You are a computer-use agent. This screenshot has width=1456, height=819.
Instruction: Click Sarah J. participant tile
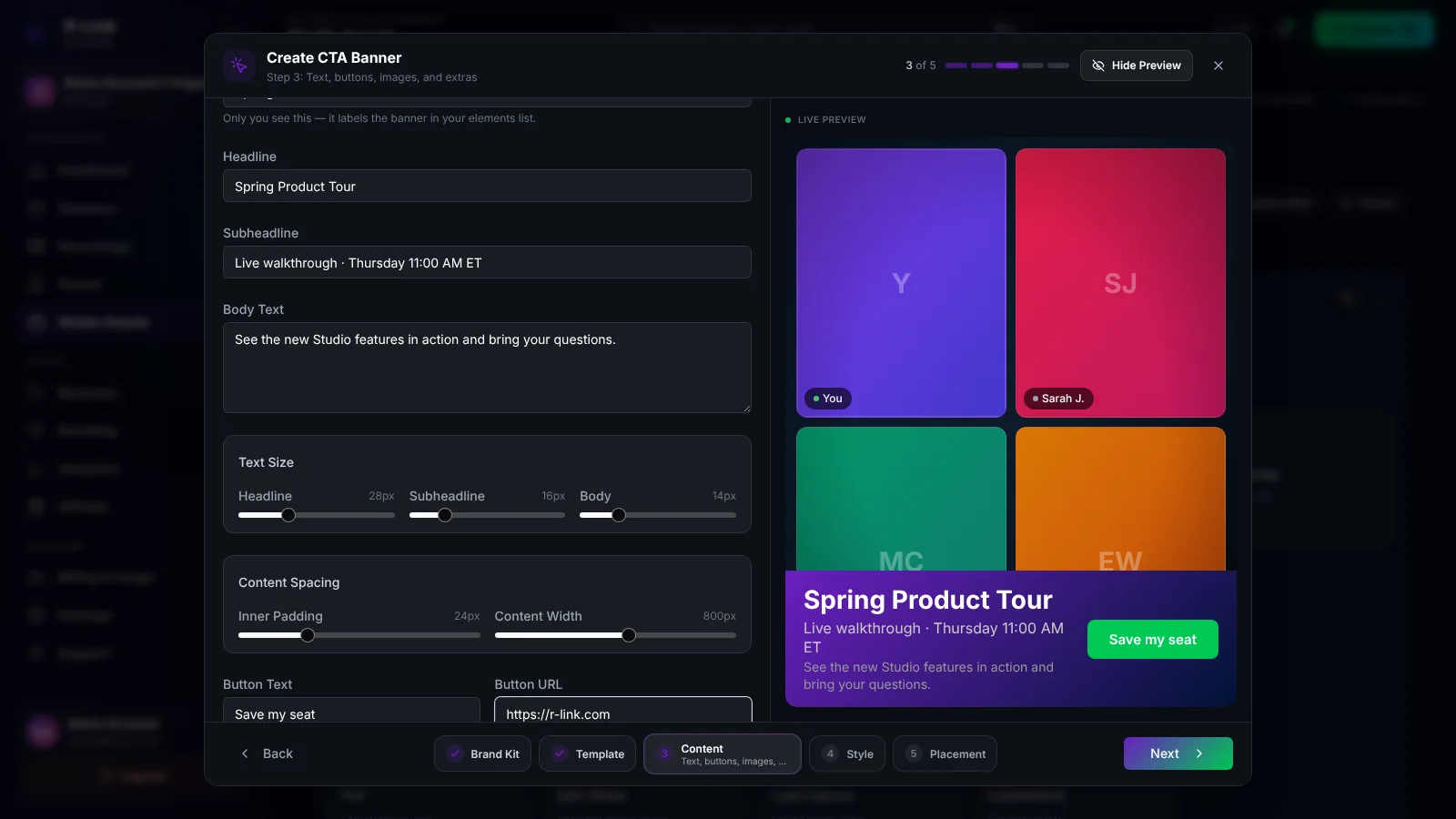(1120, 283)
